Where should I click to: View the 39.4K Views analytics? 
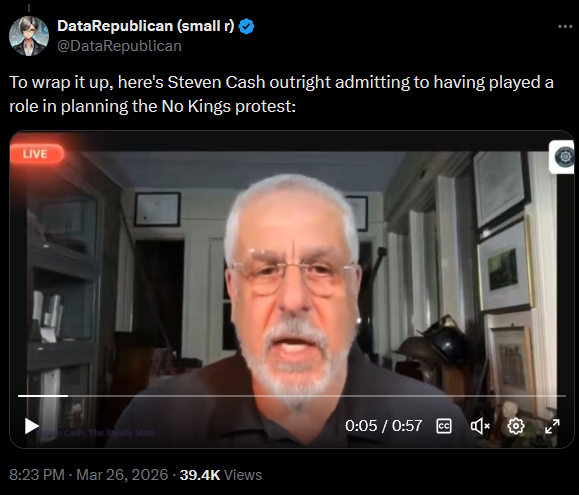pos(221,475)
